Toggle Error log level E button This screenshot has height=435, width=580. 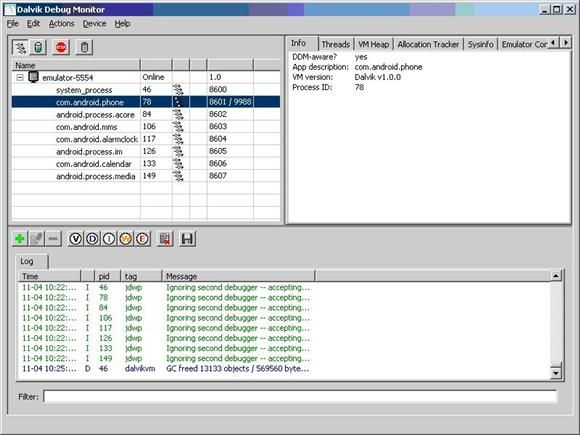coord(142,239)
